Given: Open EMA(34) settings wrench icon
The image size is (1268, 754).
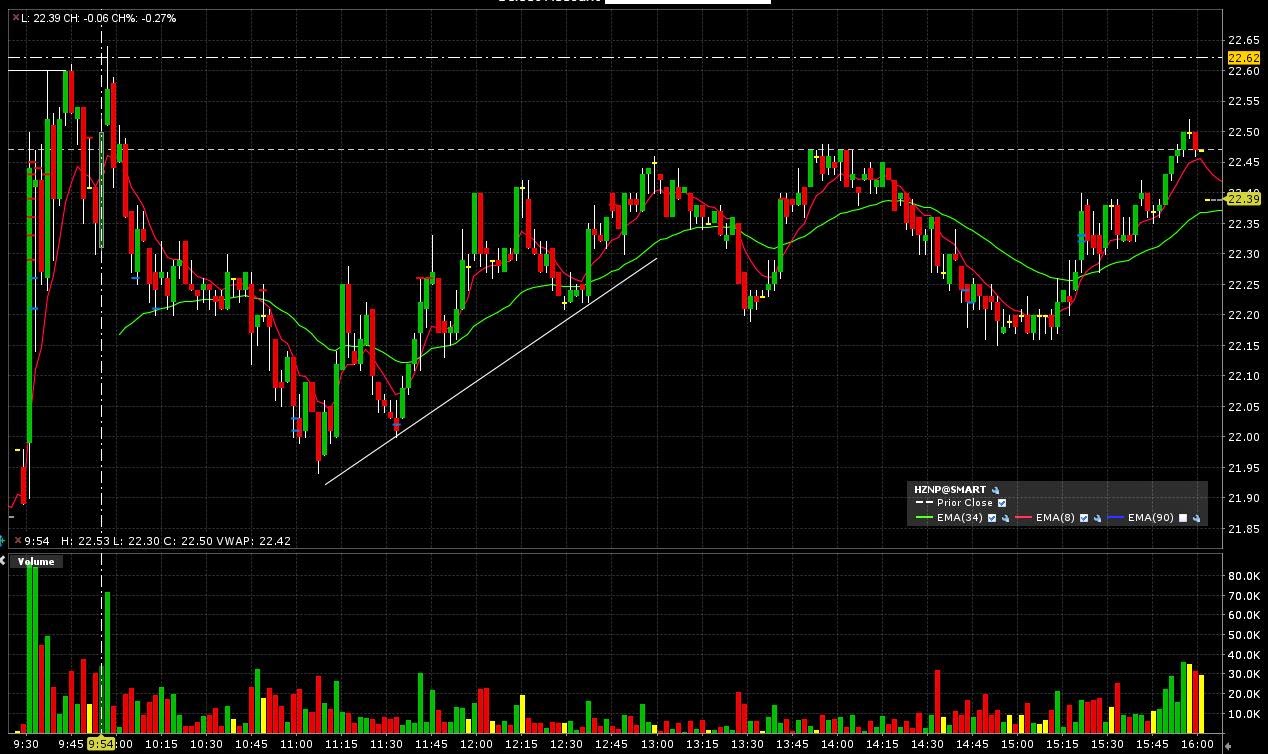Looking at the screenshot, I should click(x=1005, y=518).
